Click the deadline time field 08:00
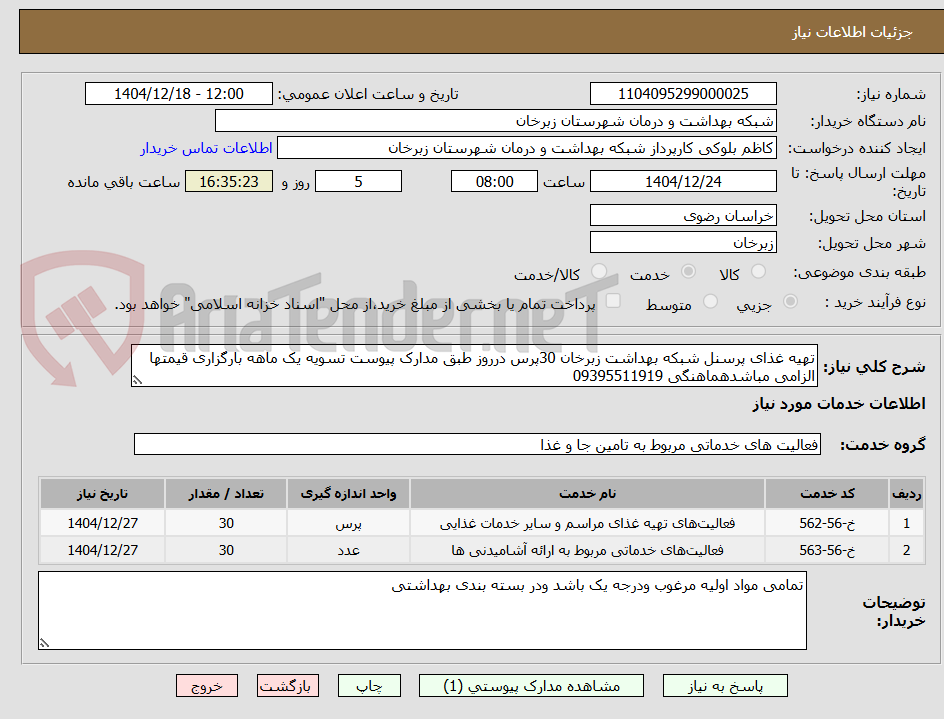 (494, 181)
